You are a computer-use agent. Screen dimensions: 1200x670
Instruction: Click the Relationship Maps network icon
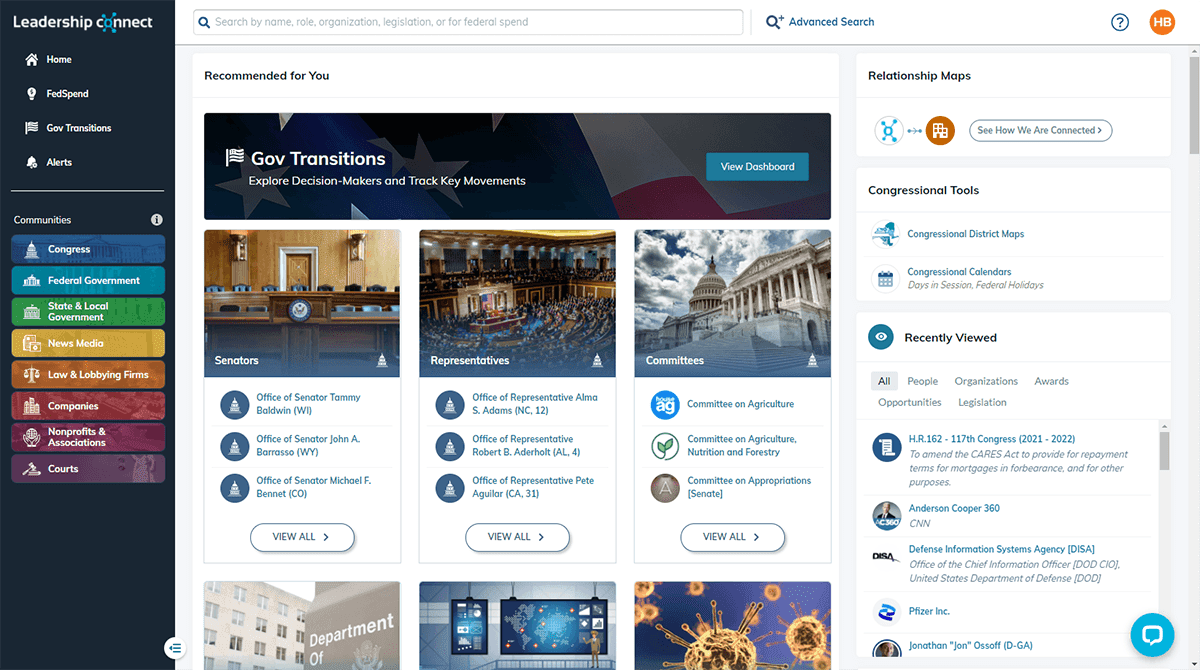889,130
